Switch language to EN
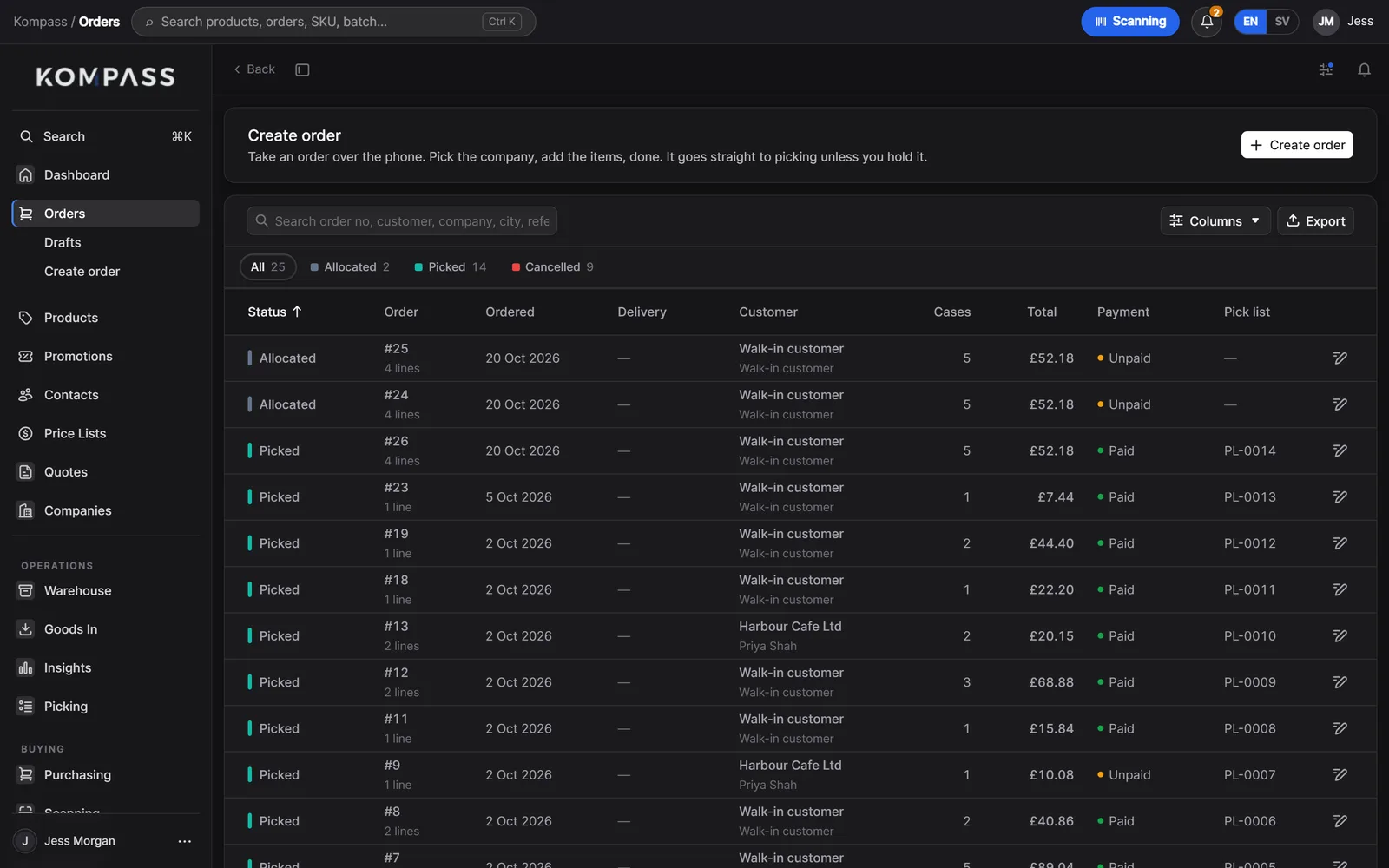The height and width of the screenshot is (868, 1389). [1250, 22]
